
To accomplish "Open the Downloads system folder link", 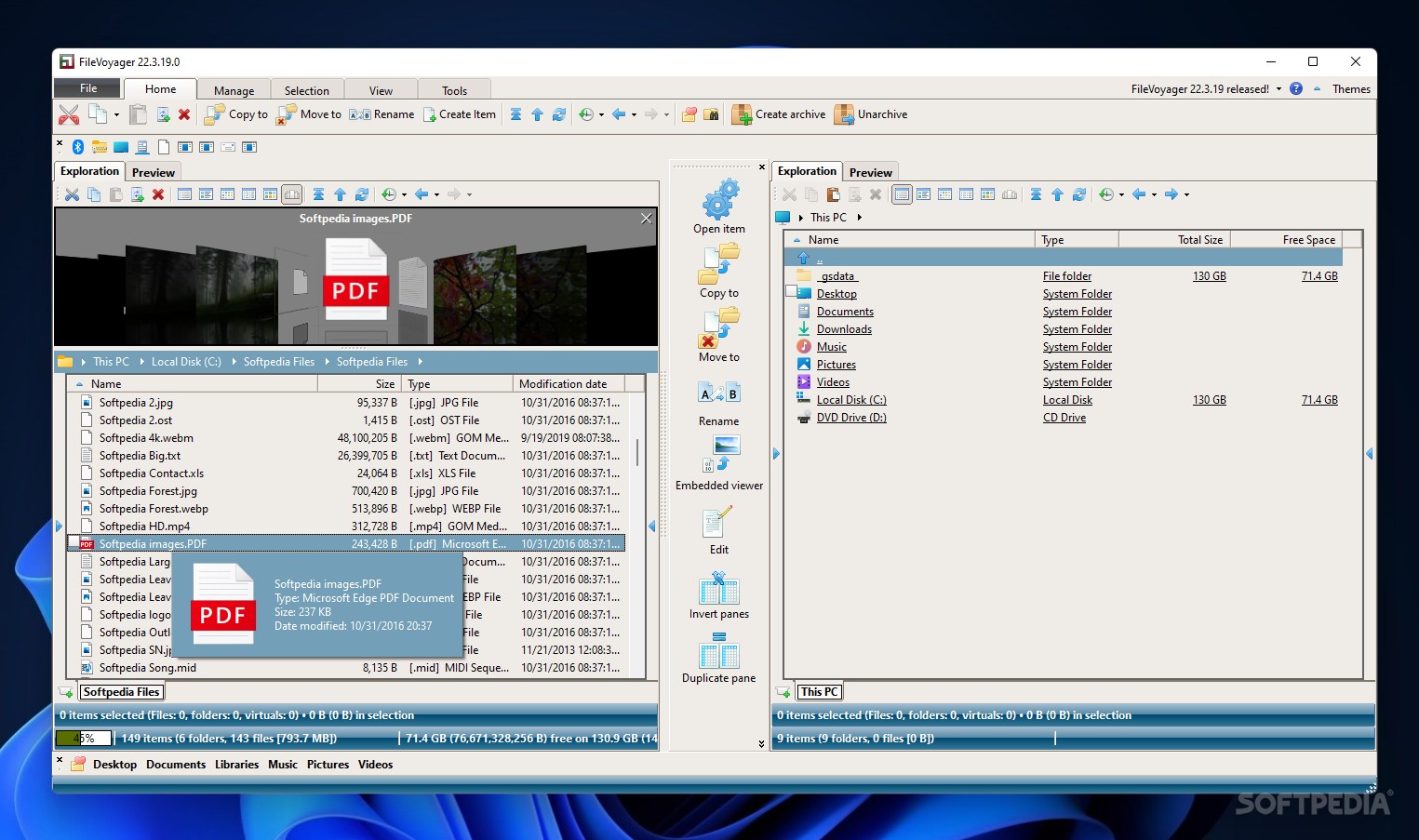I will (844, 329).
